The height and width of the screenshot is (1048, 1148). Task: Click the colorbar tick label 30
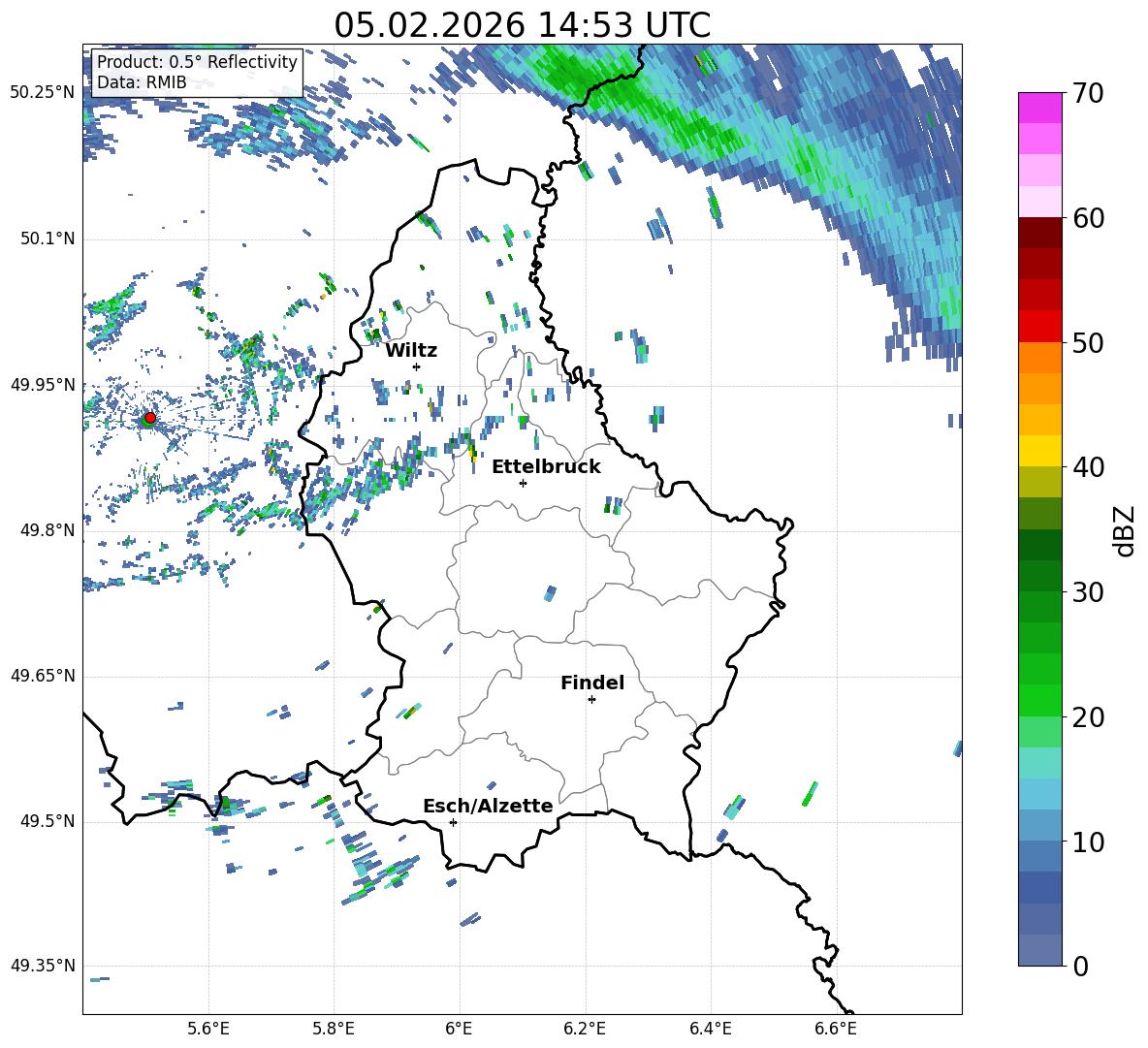[x=1087, y=592]
